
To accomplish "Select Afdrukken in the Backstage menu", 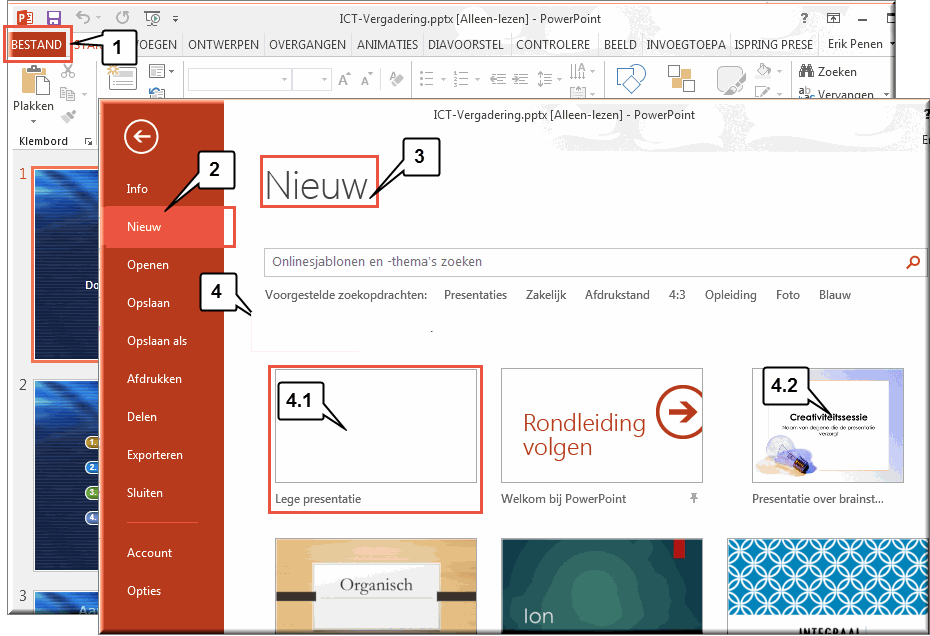I will click(154, 379).
